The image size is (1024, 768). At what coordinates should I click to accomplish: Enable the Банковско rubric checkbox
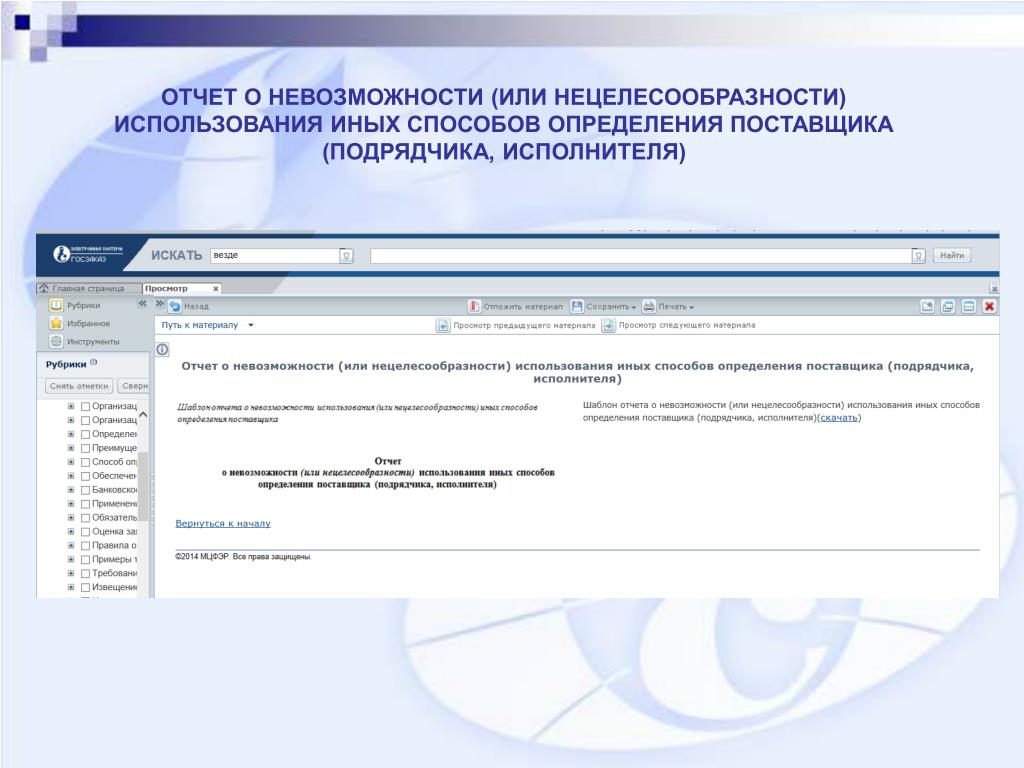(85, 490)
